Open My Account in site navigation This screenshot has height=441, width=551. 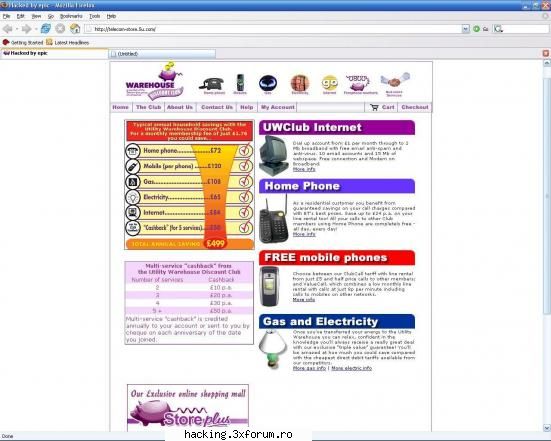[x=278, y=107]
